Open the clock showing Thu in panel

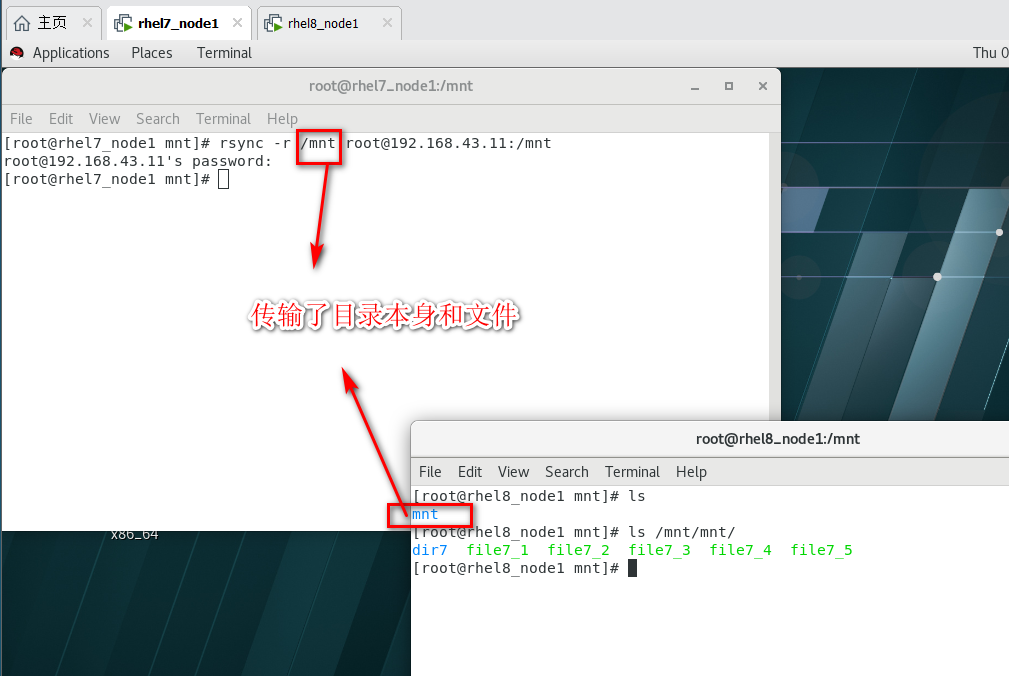point(990,53)
